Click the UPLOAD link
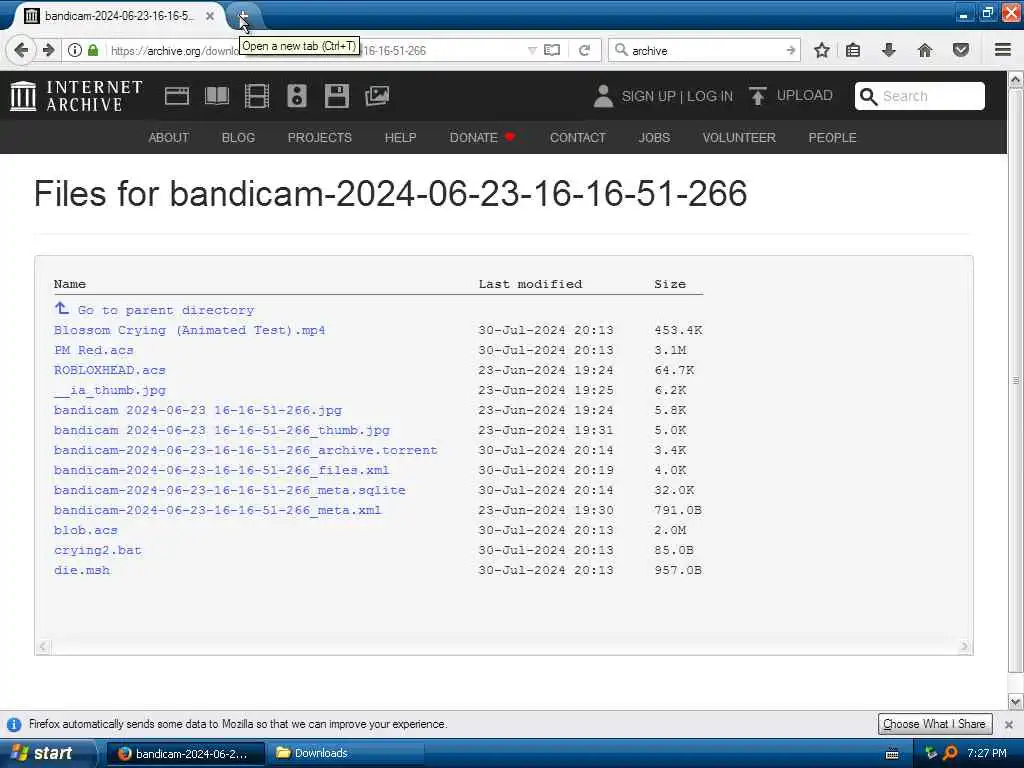Screen dimensions: 1024x768 coord(805,95)
